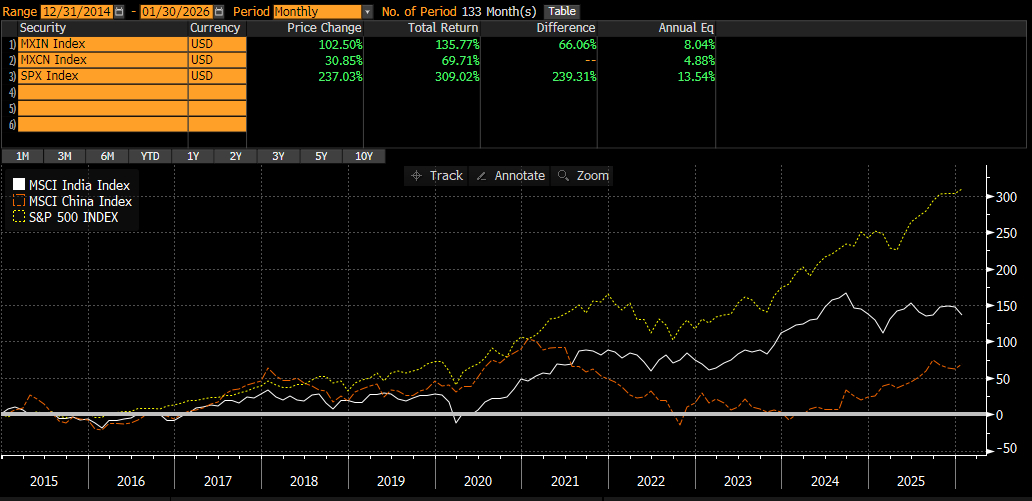
Task: Select the YTD time range tab
Action: (150, 156)
